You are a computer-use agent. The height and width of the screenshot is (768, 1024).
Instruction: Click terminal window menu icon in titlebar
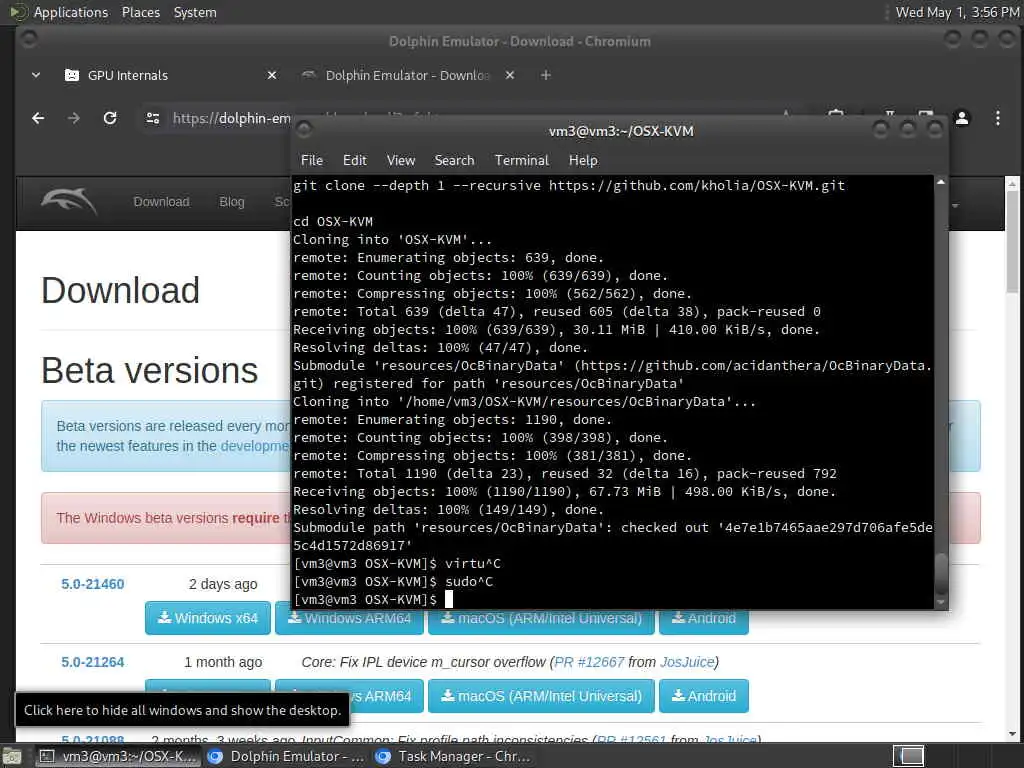304,130
